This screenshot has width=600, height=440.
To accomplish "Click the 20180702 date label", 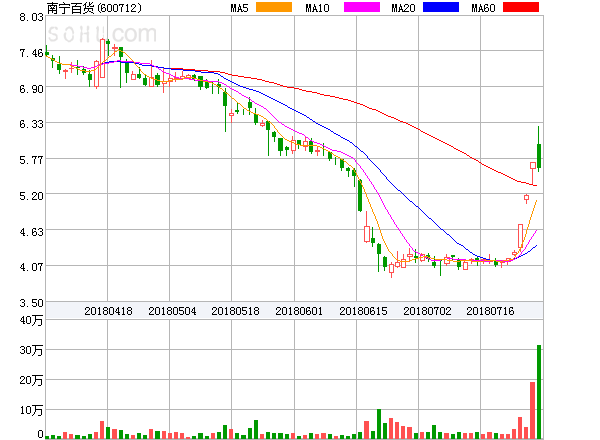I will pos(427,311).
